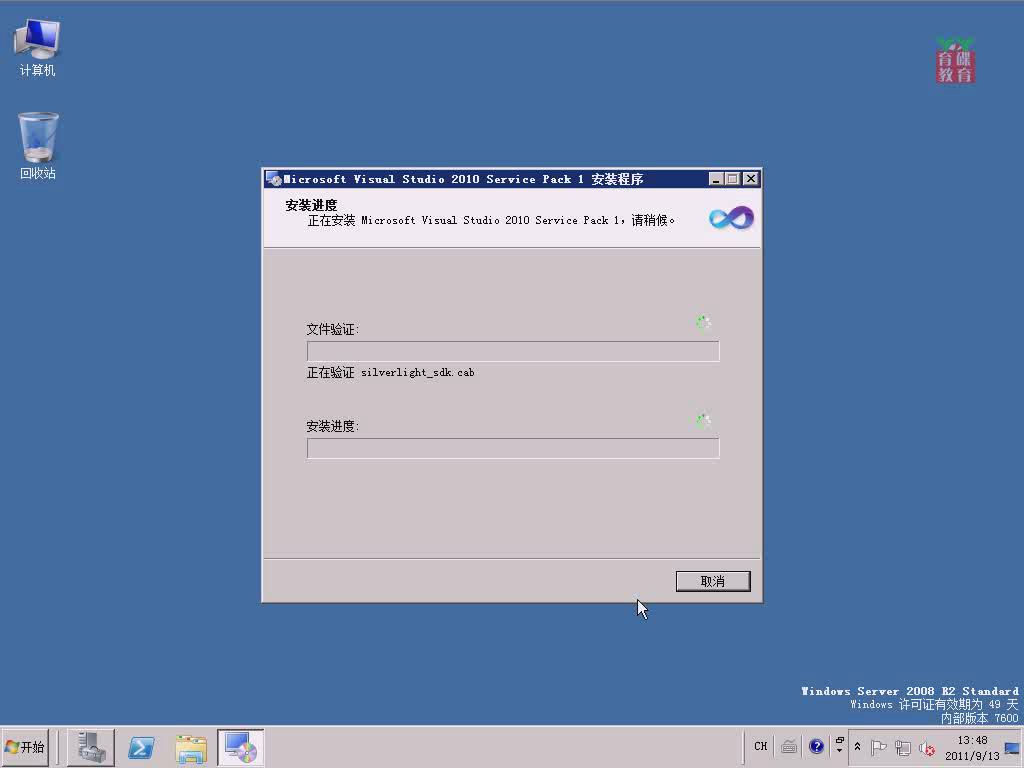
Task: Click the language bar keyboard icon
Action: pyautogui.click(x=789, y=746)
